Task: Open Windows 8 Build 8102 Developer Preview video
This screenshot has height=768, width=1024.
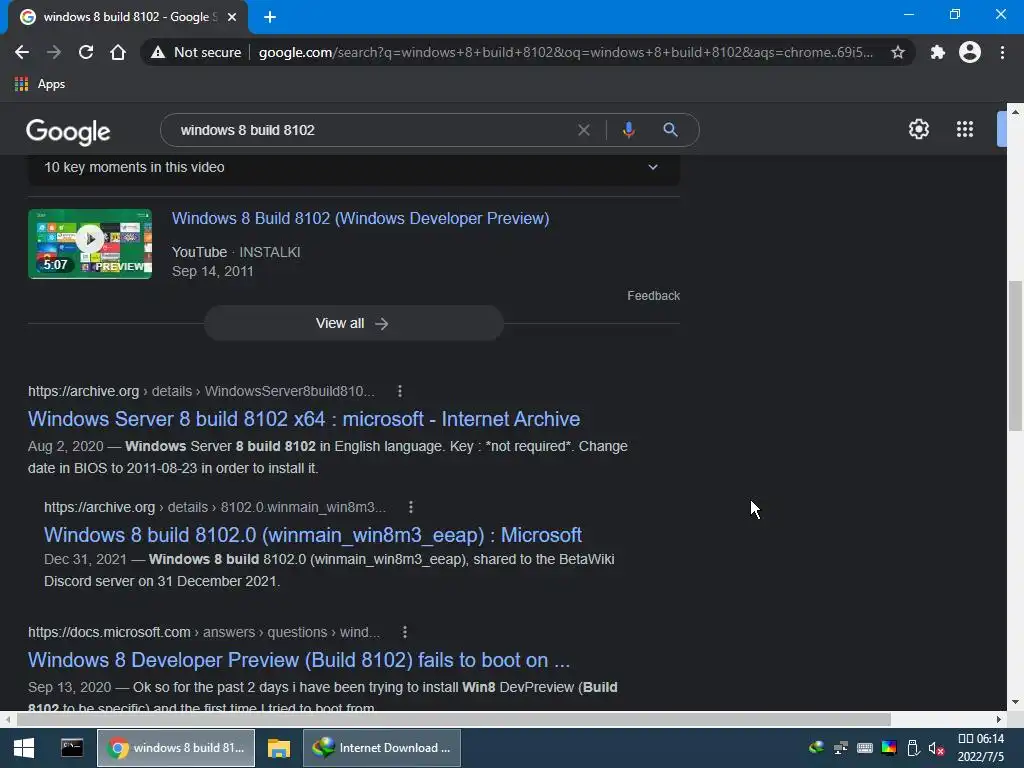Action: [360, 218]
